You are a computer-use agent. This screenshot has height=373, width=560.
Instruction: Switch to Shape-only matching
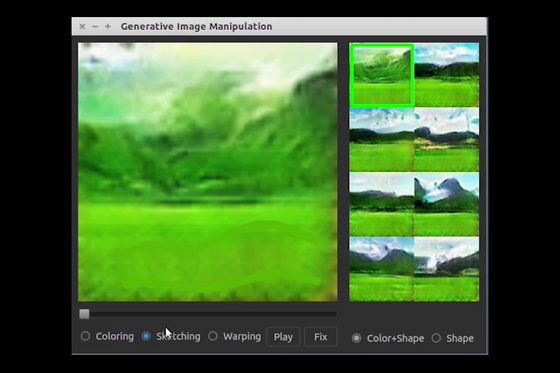[x=436, y=338]
